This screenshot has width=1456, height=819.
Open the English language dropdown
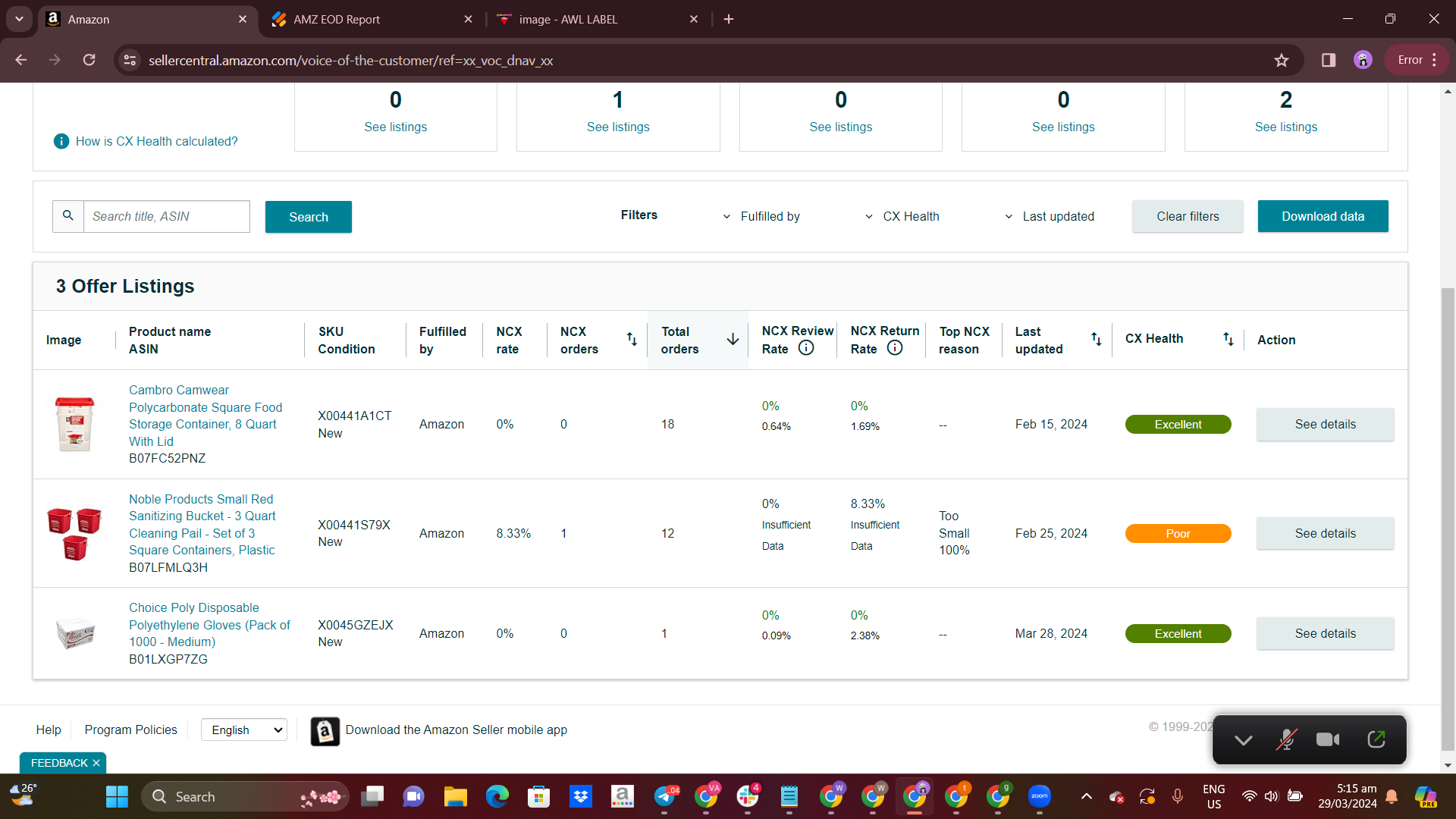(244, 730)
